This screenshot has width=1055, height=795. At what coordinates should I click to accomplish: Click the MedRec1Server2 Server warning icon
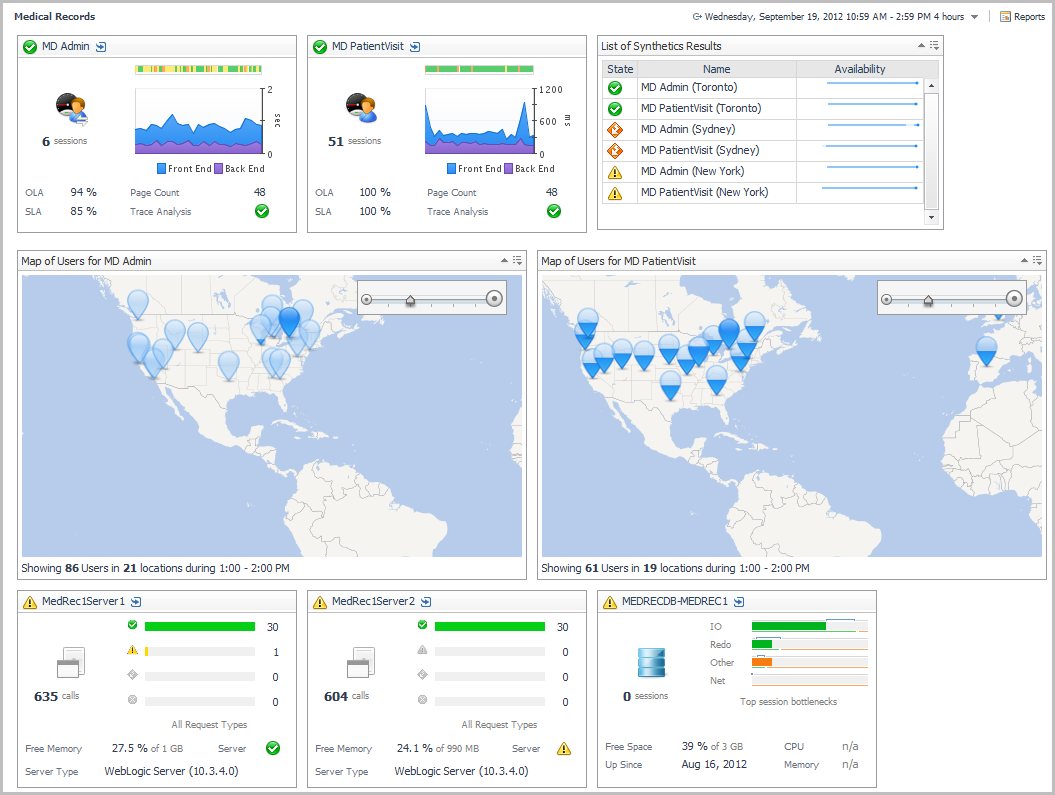pyautogui.click(x=564, y=748)
